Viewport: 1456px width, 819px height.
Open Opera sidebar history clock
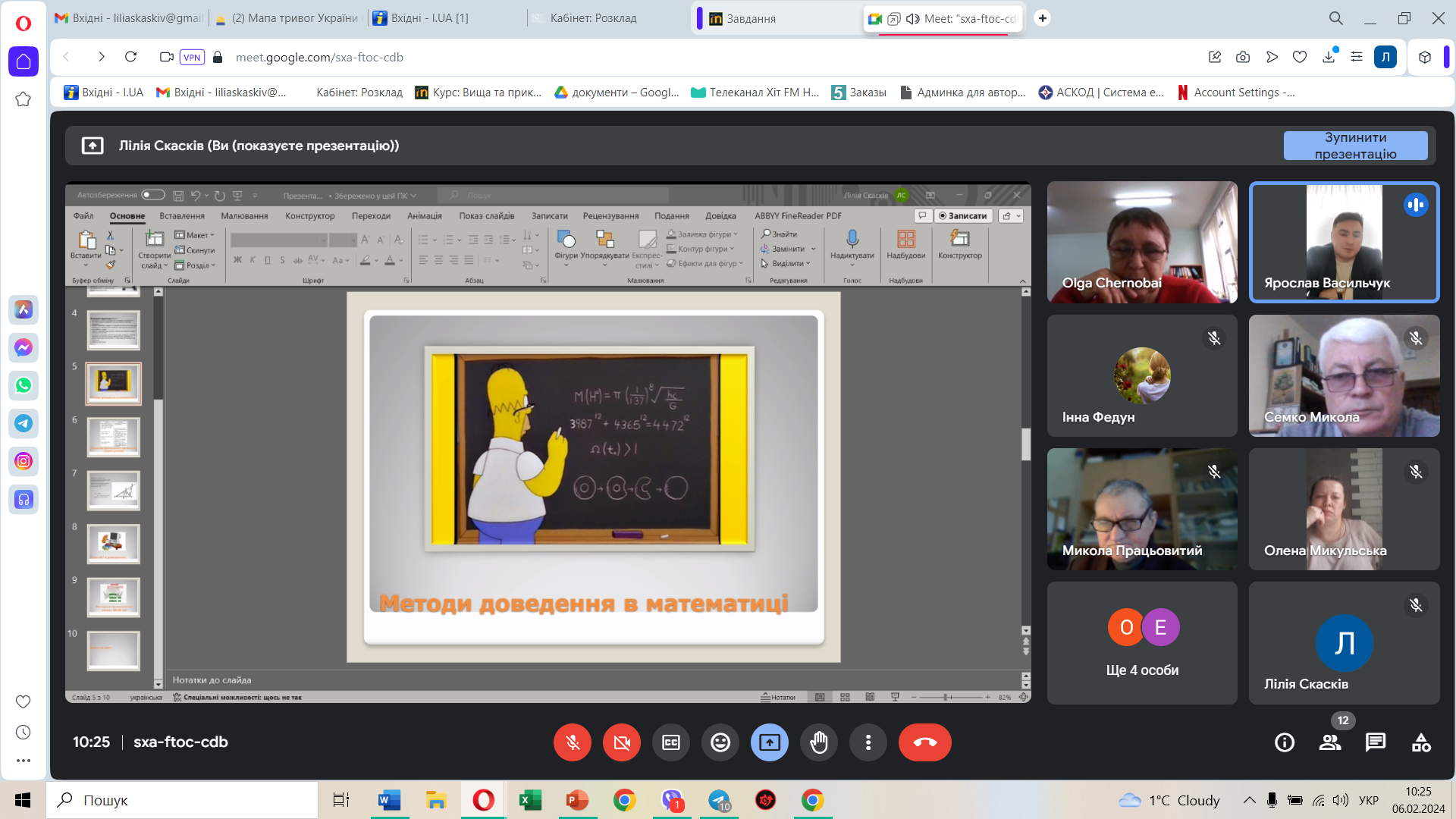point(24,733)
